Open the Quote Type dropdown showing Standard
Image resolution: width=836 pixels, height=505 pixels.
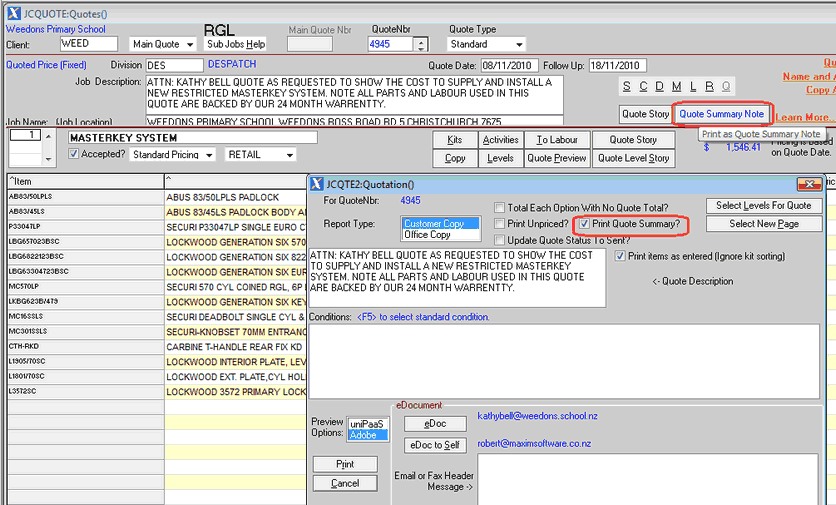coord(518,45)
